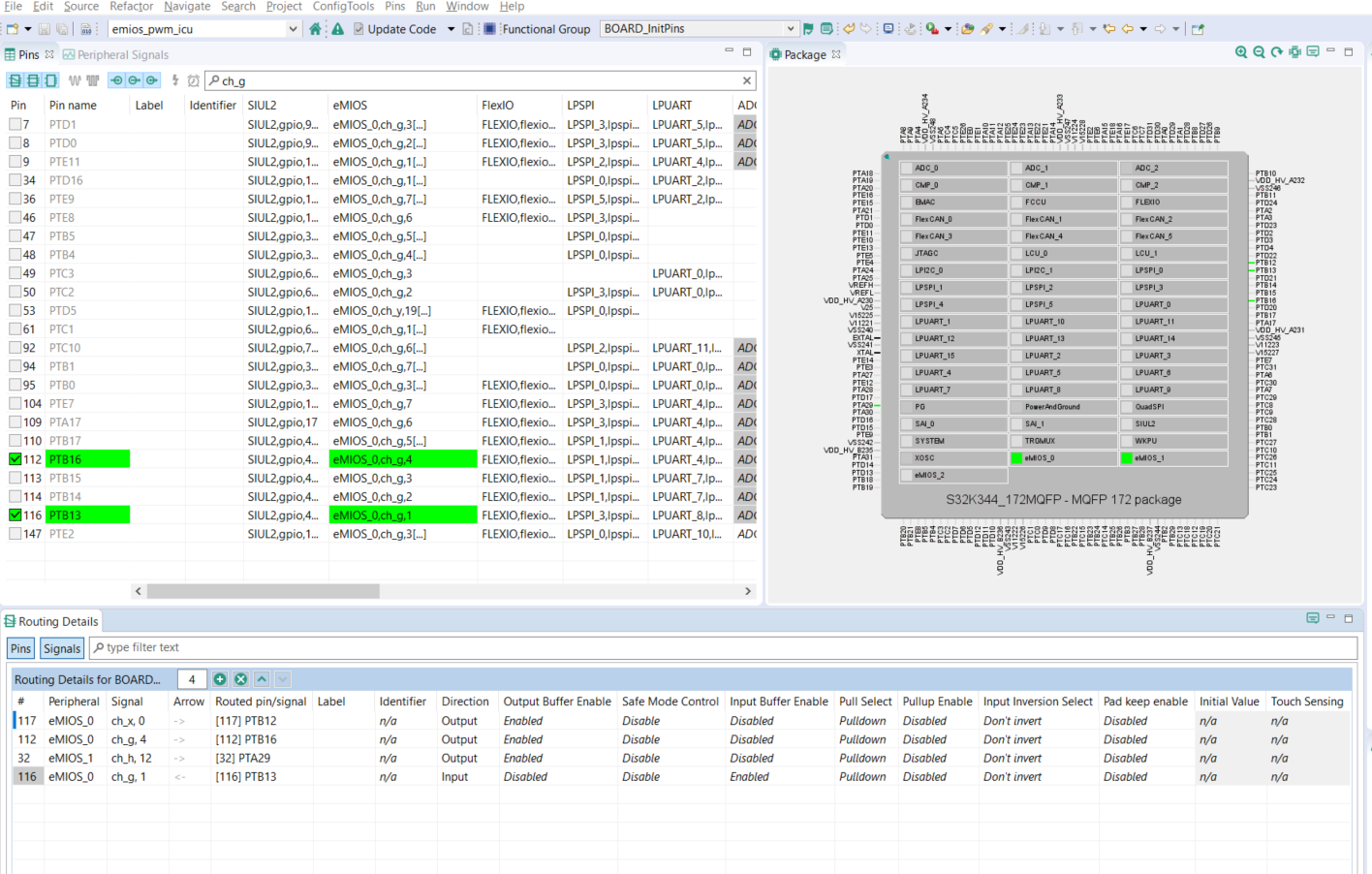Click the Pins button in Routing Details
This screenshot has height=874, width=1372.
20,648
